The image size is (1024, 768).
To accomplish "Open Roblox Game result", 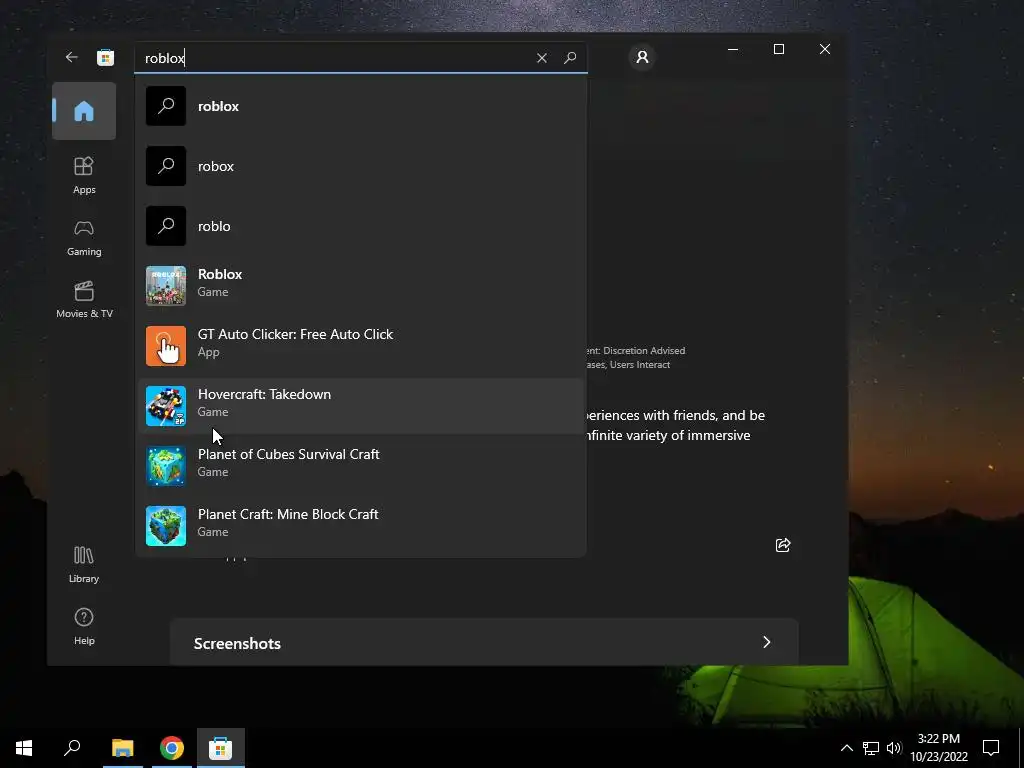I will (360, 285).
